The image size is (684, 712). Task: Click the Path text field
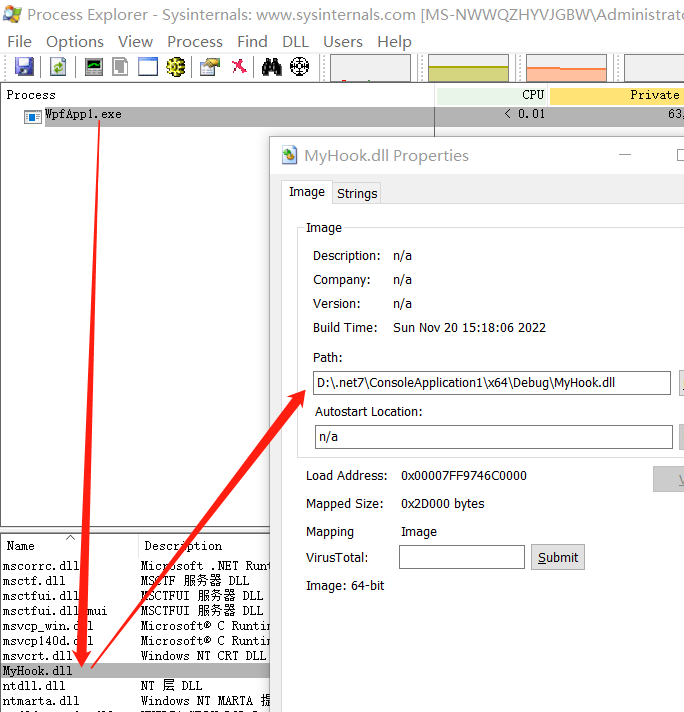[491, 383]
